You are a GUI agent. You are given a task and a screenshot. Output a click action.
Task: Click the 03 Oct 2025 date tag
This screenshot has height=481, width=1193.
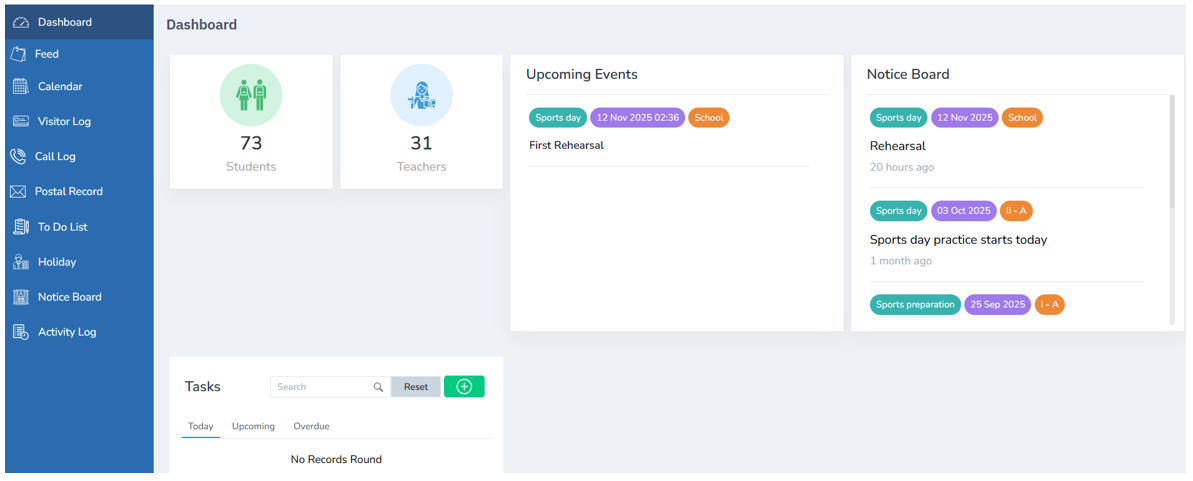tap(963, 211)
